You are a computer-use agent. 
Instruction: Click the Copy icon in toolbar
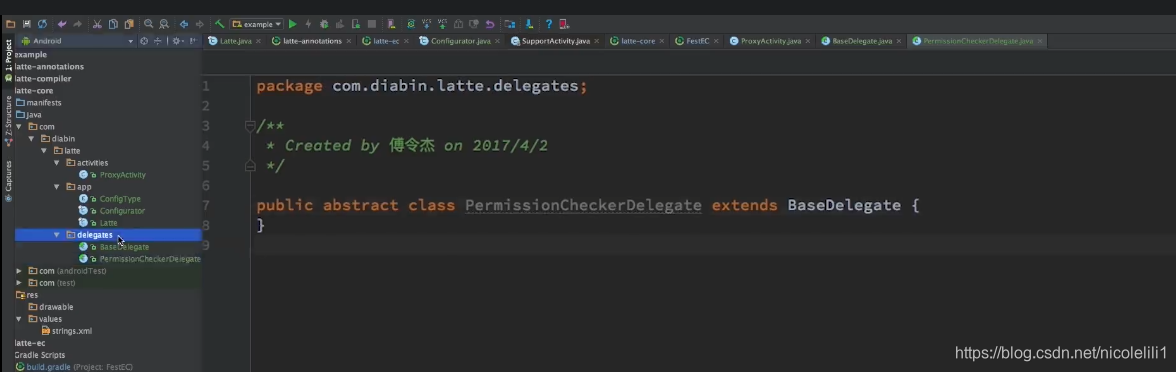[x=113, y=24]
